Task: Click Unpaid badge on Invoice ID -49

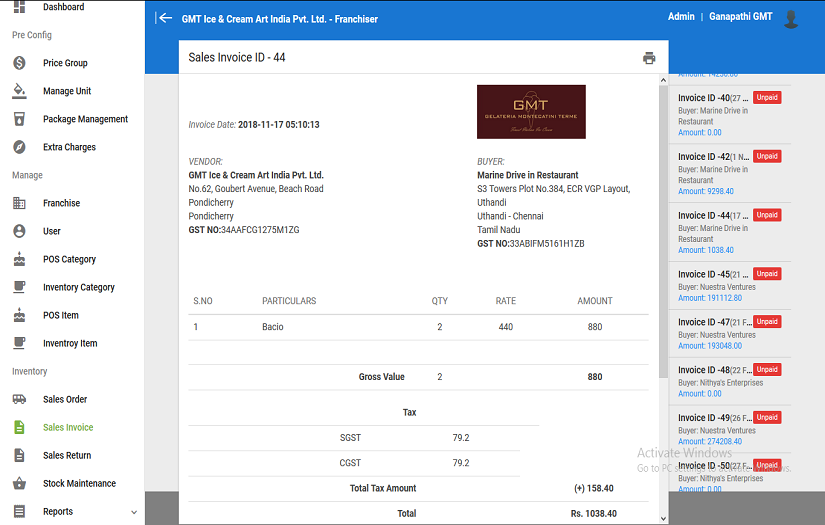Action: pyautogui.click(x=767, y=417)
